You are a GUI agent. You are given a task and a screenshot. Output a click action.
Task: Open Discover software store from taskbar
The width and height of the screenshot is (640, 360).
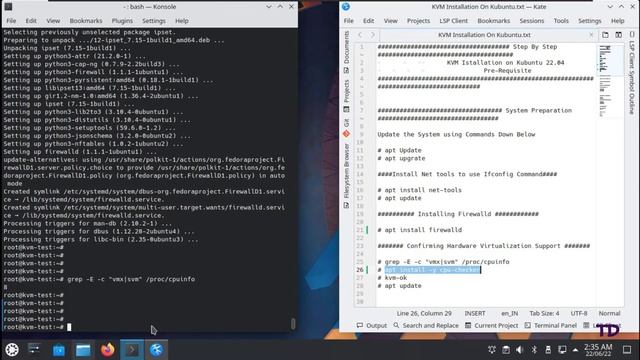click(59, 350)
